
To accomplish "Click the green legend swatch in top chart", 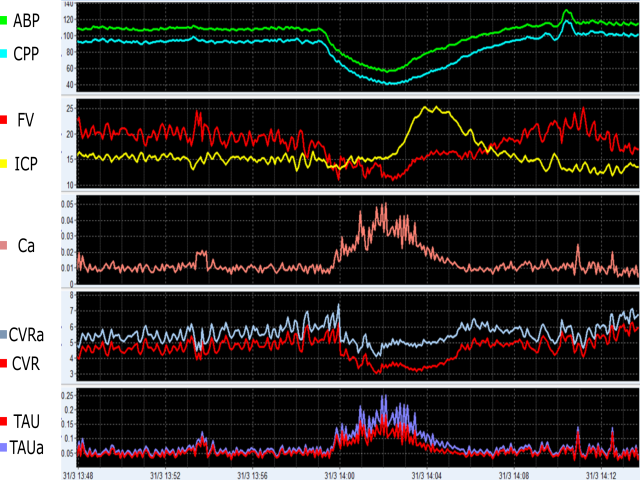I will [x=4, y=20].
